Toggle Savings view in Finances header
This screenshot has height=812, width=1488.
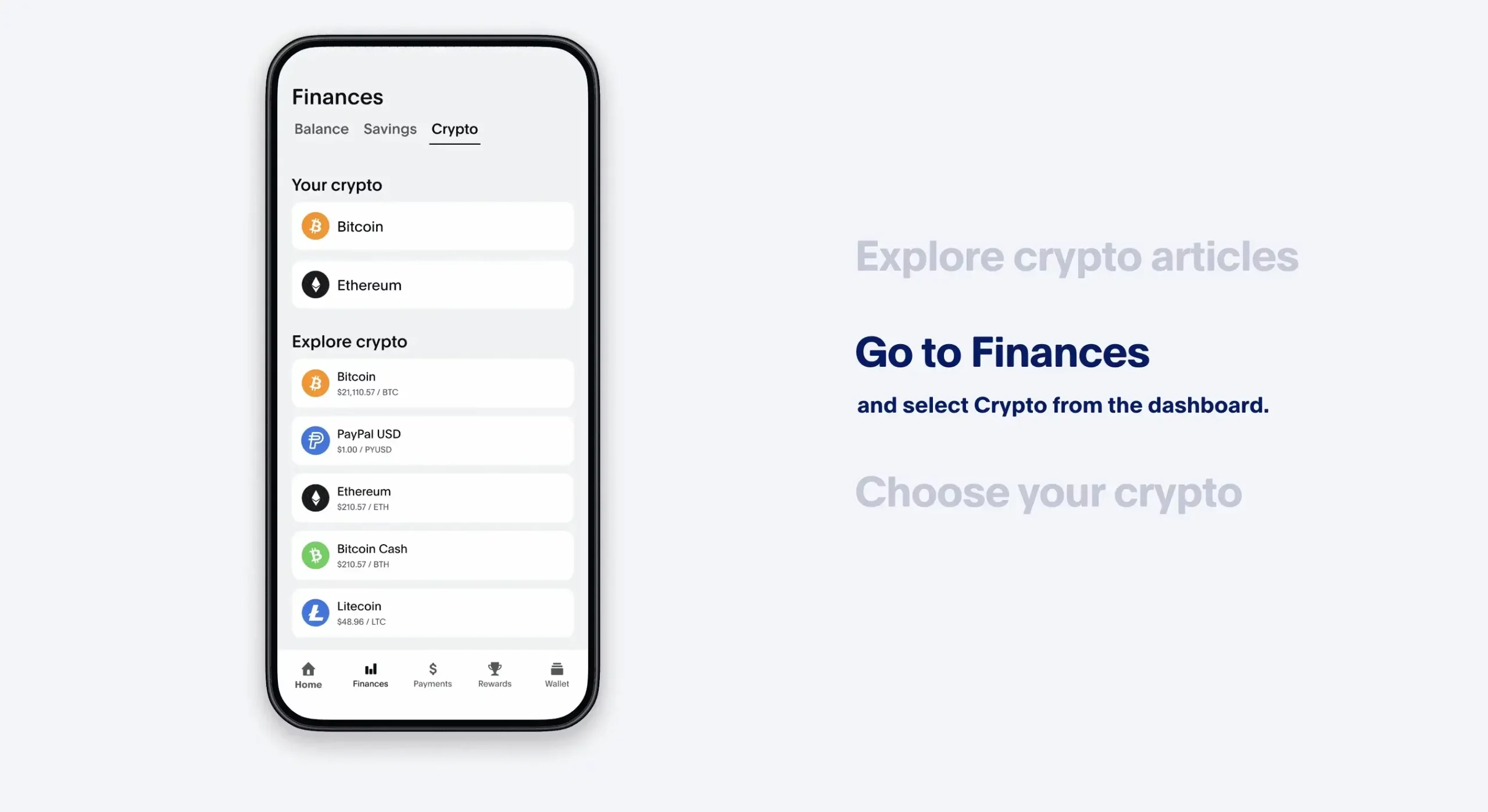[x=391, y=129]
